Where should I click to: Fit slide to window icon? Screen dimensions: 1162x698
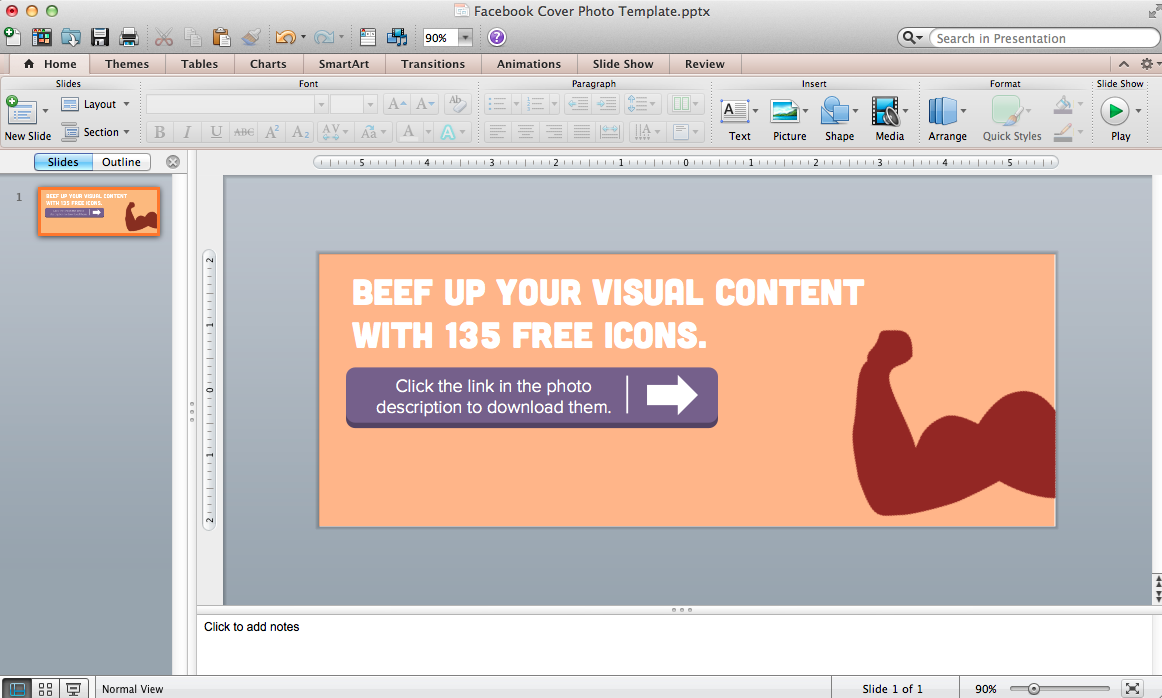[x=1132, y=689]
